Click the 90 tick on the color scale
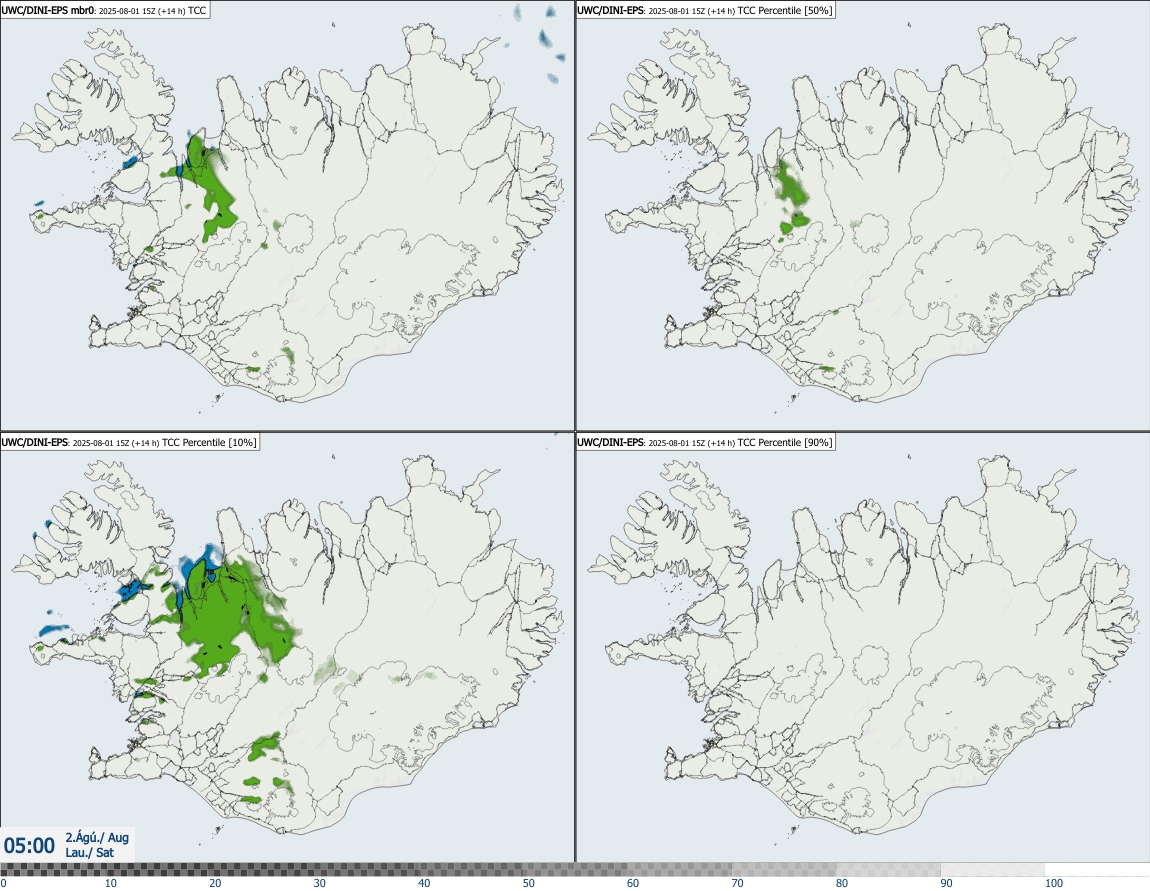Screen dimensions: 1150x891 [x=947, y=883]
